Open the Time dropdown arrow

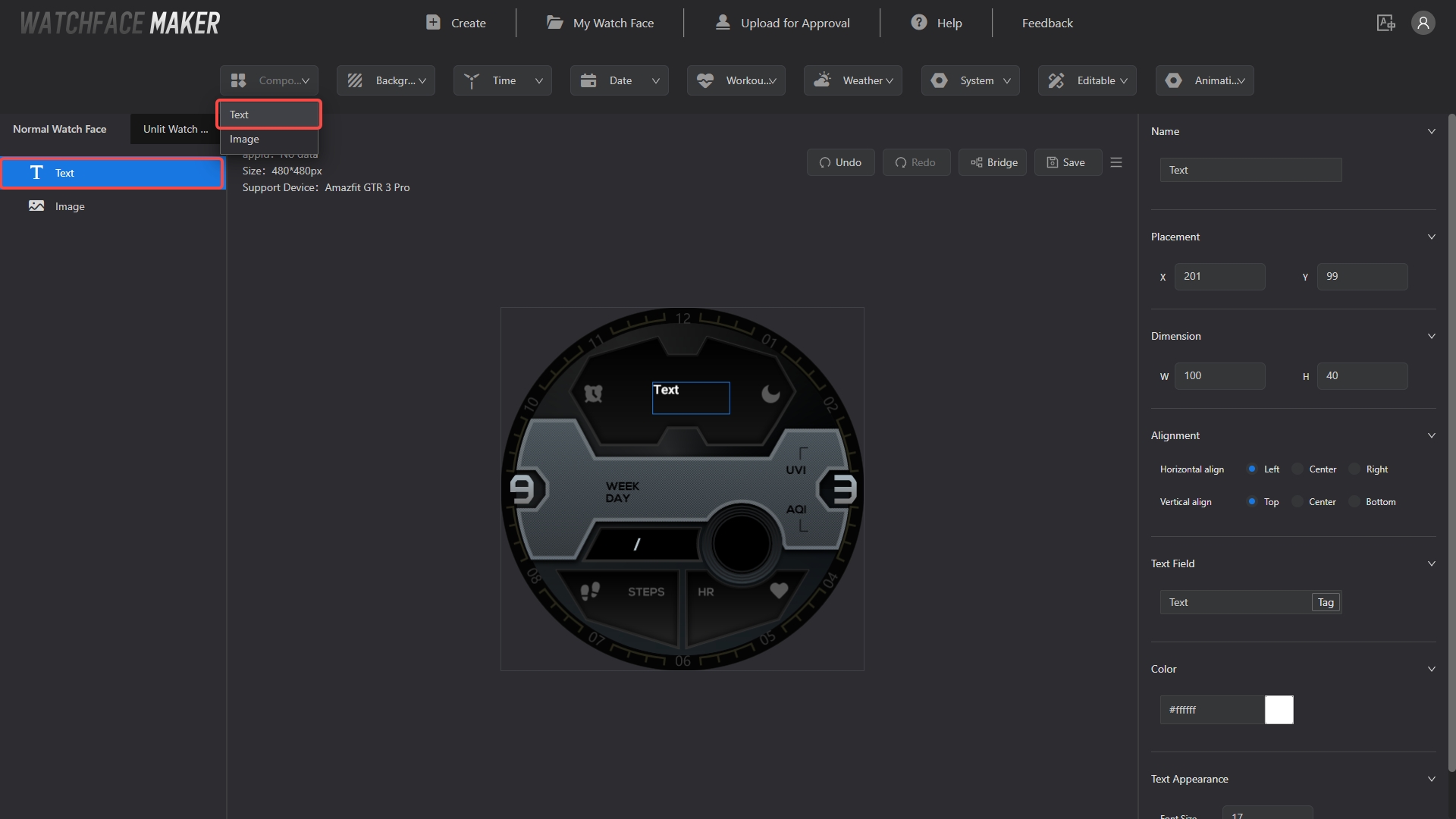[539, 80]
